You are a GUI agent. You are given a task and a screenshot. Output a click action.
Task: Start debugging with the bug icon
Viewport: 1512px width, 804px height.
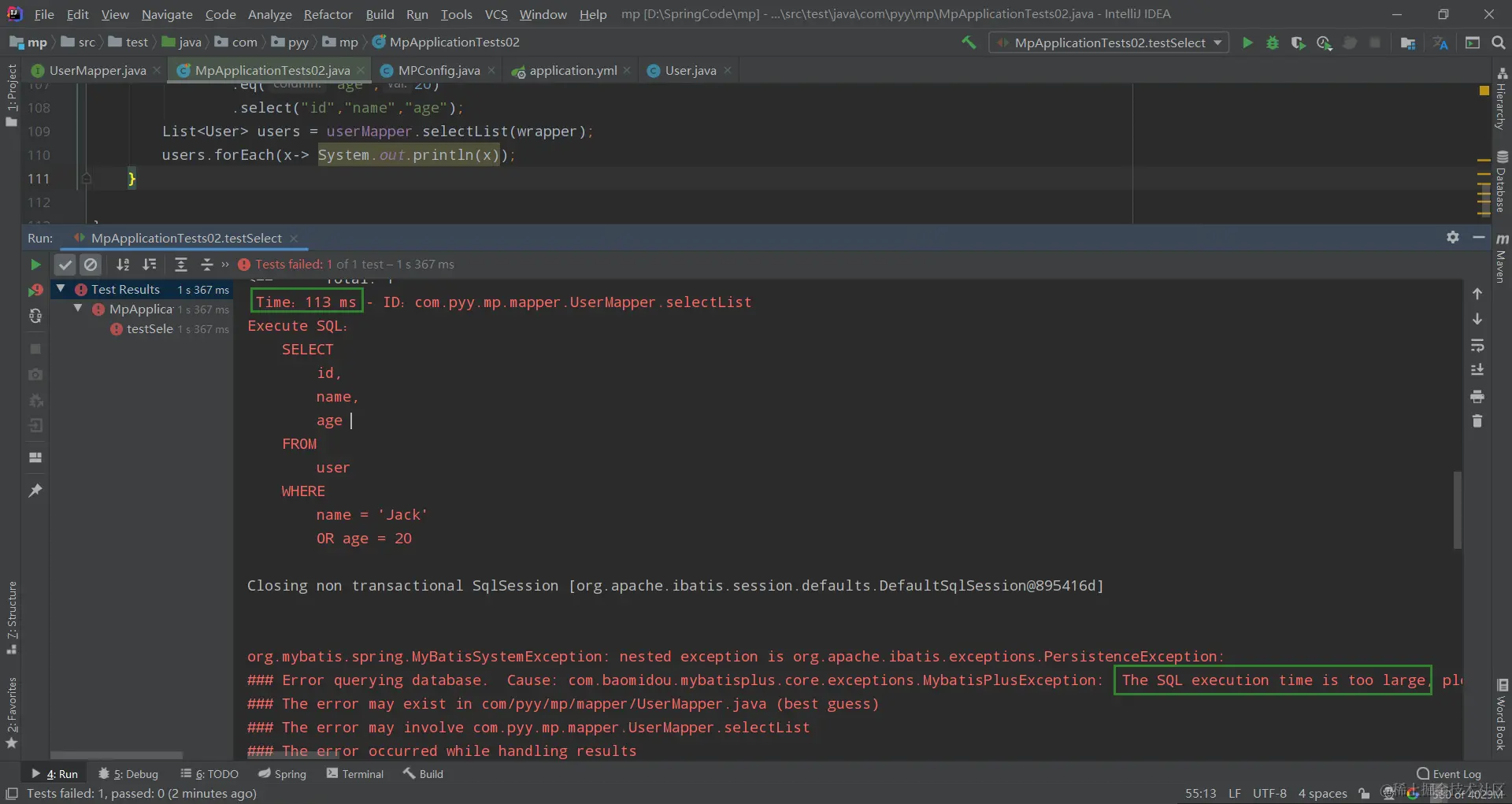coord(1273,43)
